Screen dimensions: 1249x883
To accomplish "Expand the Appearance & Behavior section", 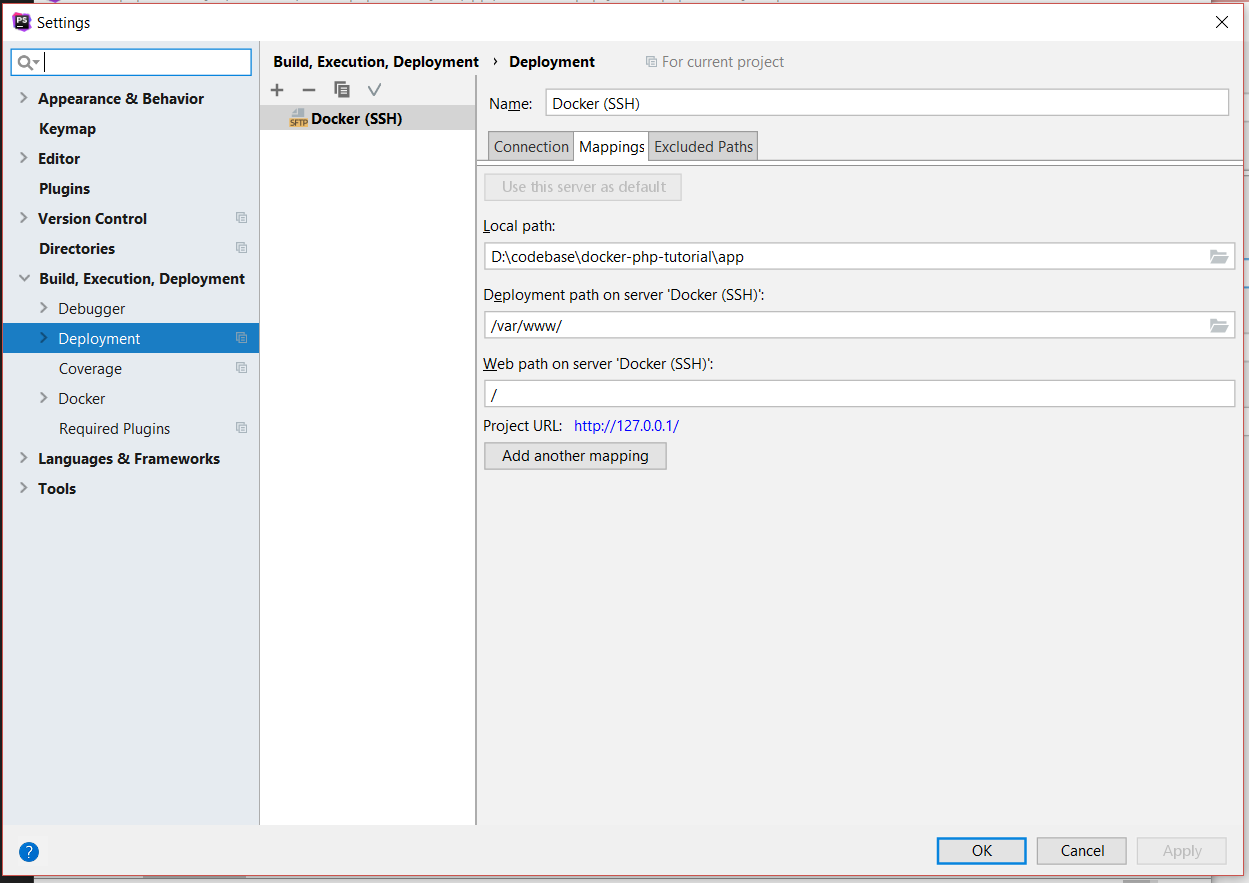I will click(x=24, y=98).
